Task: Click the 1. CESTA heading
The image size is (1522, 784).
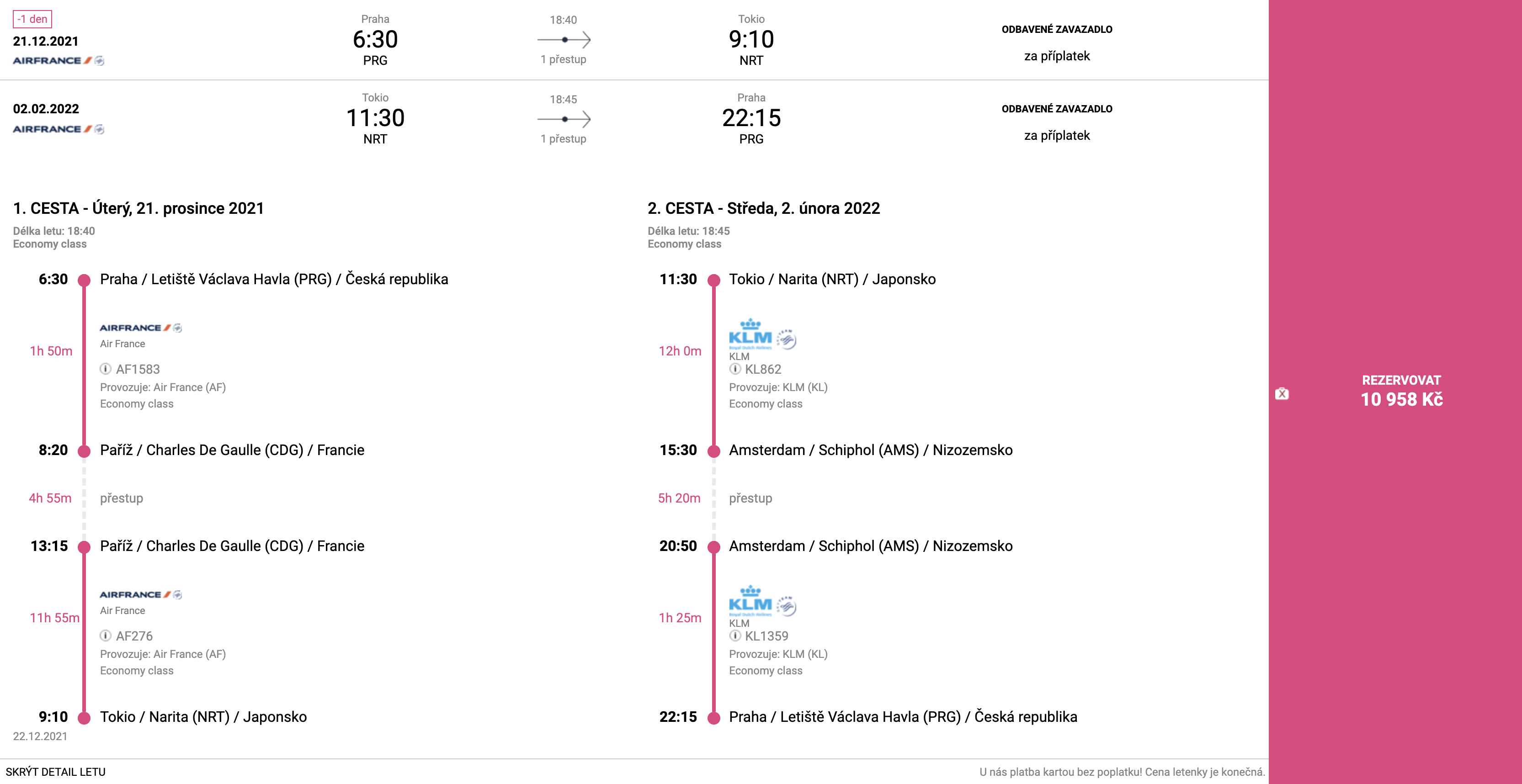Action: (138, 208)
